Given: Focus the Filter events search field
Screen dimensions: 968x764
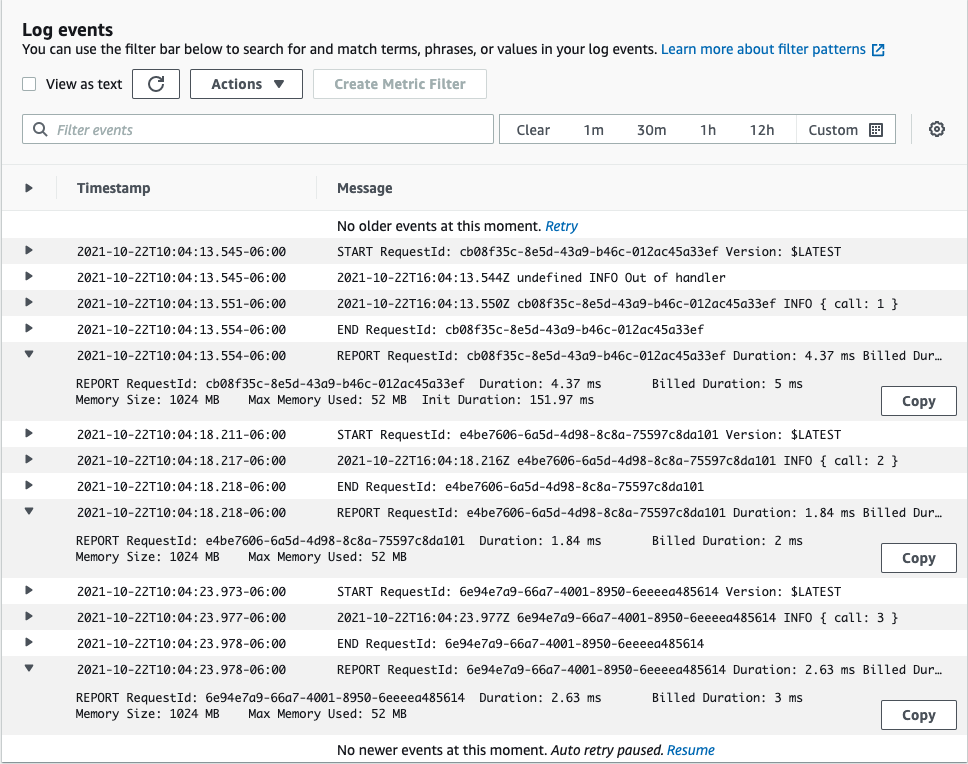Looking at the screenshot, I should [x=270, y=130].
